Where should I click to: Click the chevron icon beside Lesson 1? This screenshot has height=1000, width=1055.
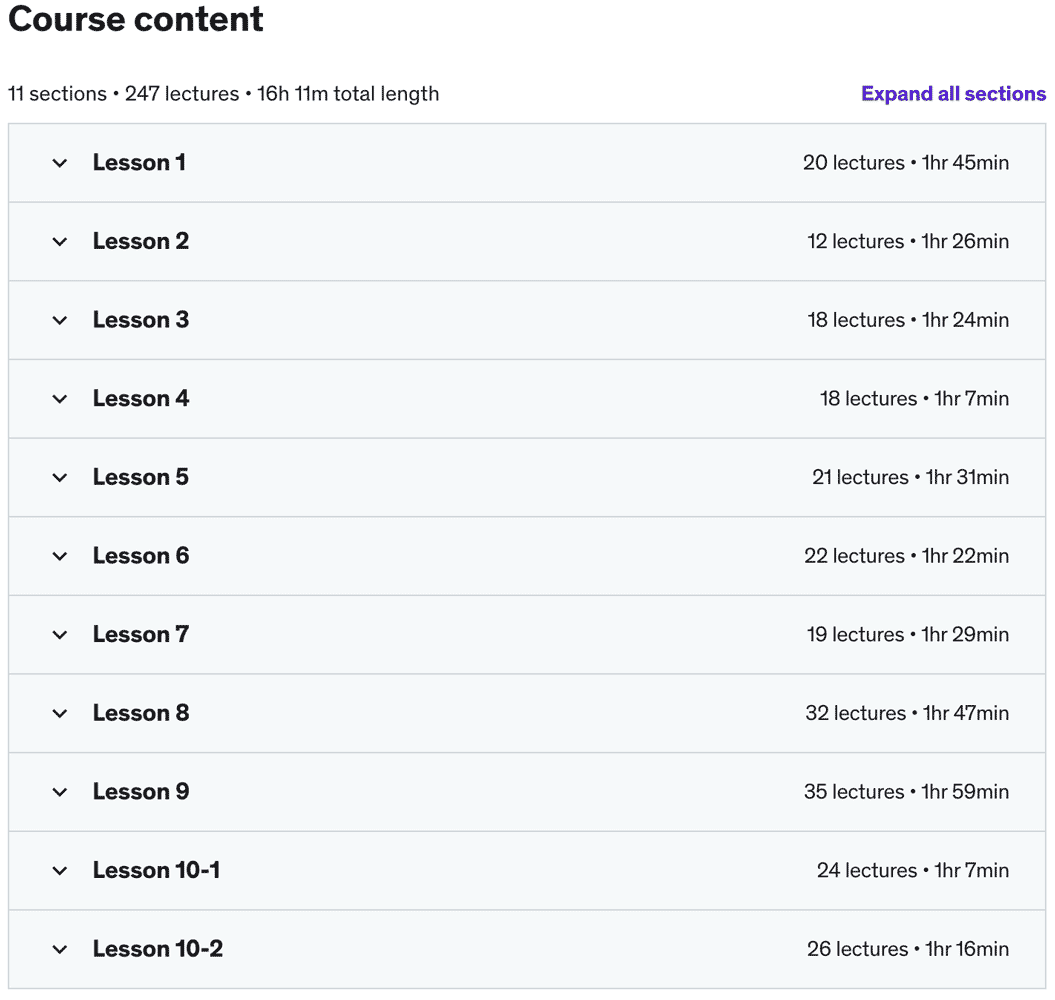pos(60,163)
